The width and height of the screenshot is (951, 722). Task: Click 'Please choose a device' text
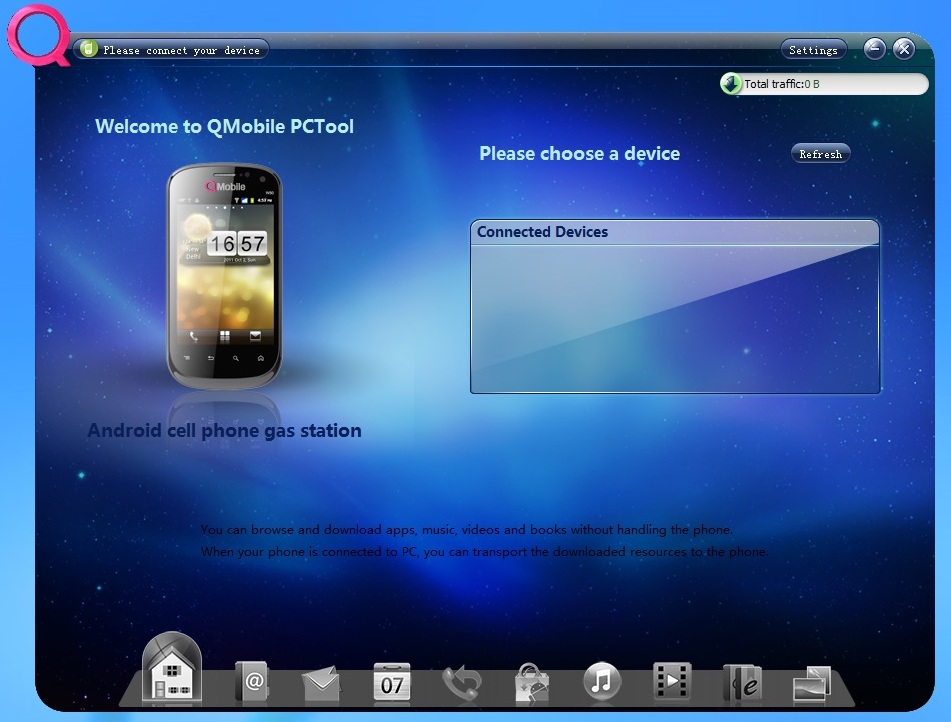(x=579, y=154)
